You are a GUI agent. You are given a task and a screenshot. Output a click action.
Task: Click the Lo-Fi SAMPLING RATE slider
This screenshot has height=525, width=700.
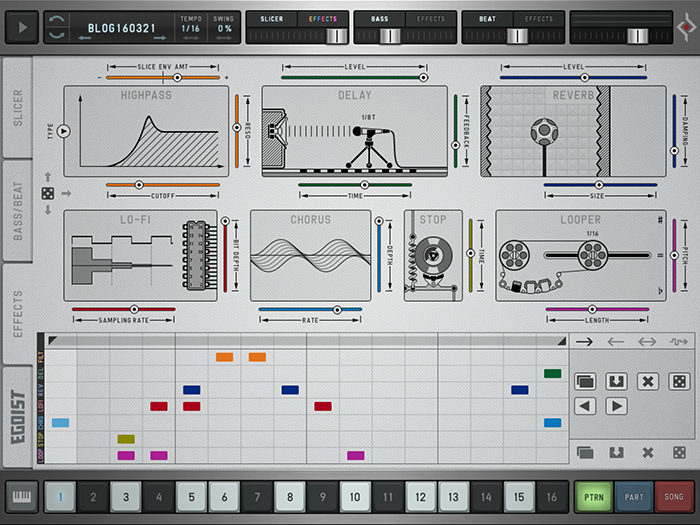(x=124, y=309)
